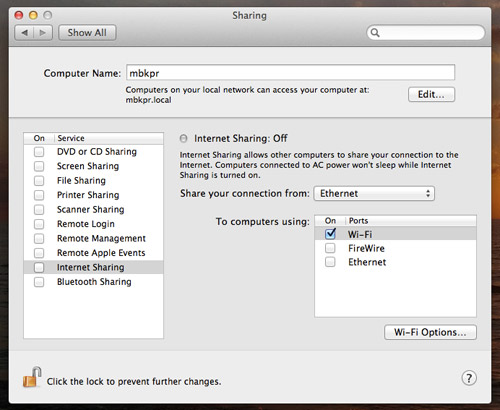Image resolution: width=500 pixels, height=410 pixels.
Task: Enable Bluetooth Sharing checkbox
Action: (x=39, y=282)
